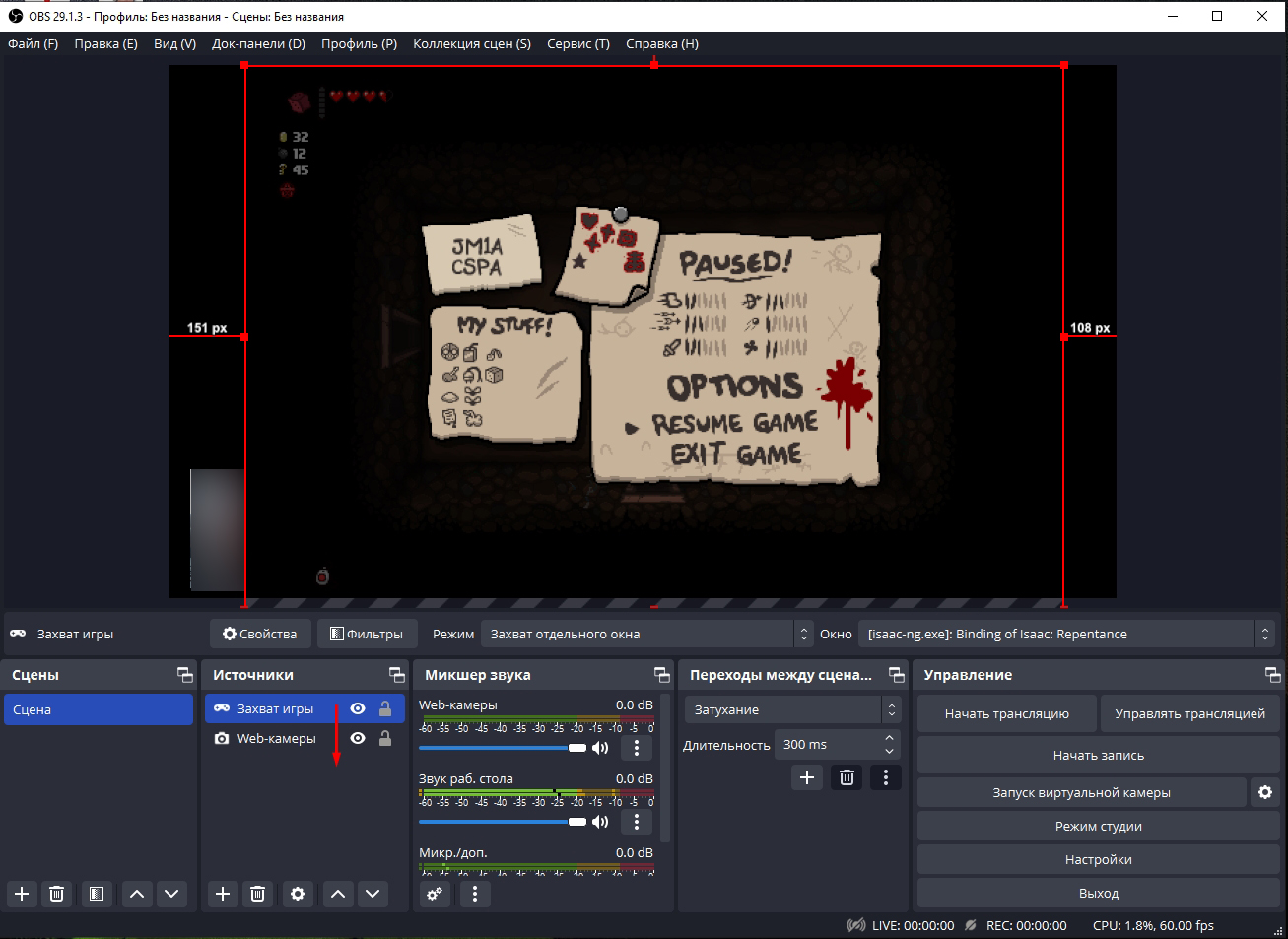This screenshot has width=1288, height=939.
Task: Open the Window (Окно) selection dropdown
Action: [1067, 634]
